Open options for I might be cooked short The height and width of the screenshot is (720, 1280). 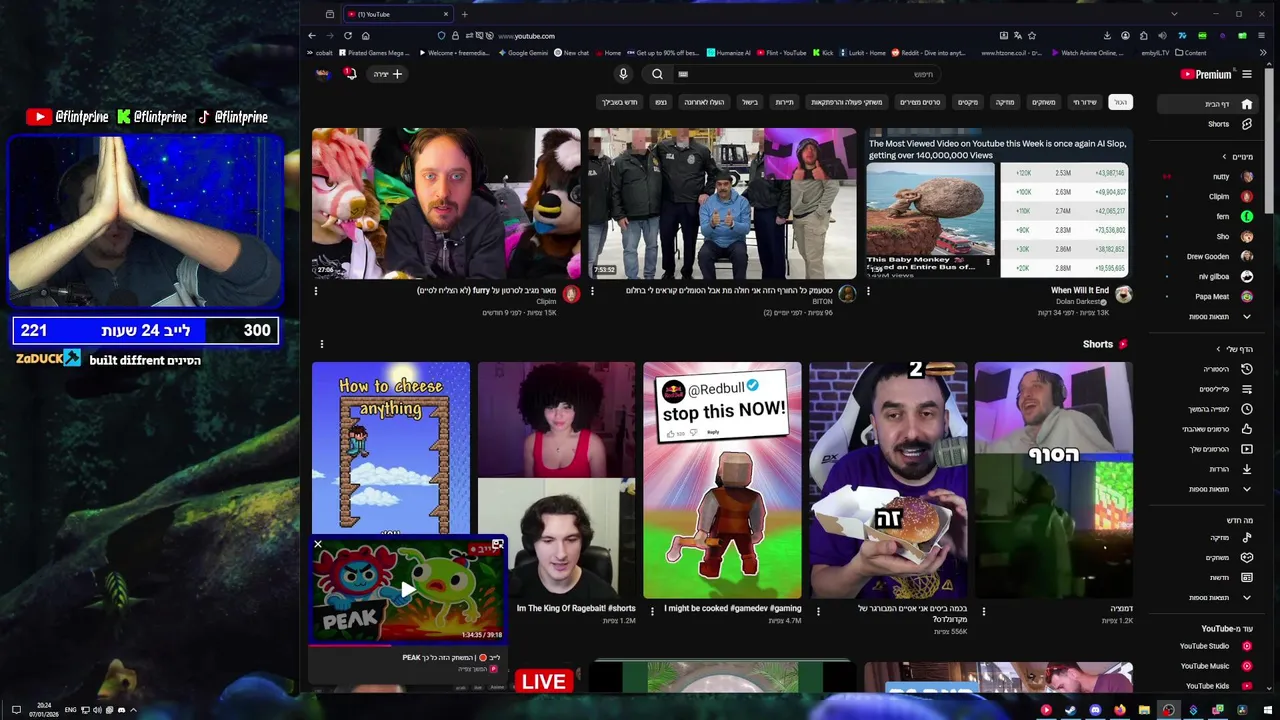click(652, 610)
